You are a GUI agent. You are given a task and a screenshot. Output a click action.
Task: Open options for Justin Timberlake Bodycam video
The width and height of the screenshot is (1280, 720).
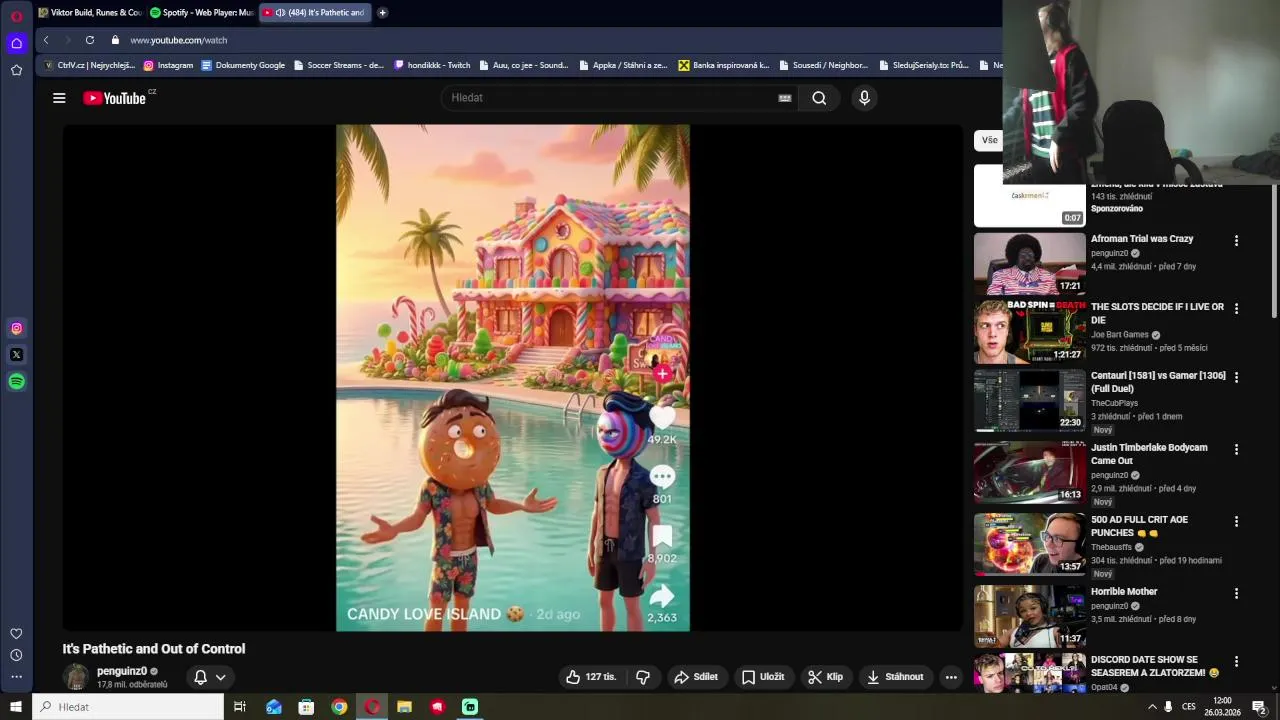coord(1236,450)
